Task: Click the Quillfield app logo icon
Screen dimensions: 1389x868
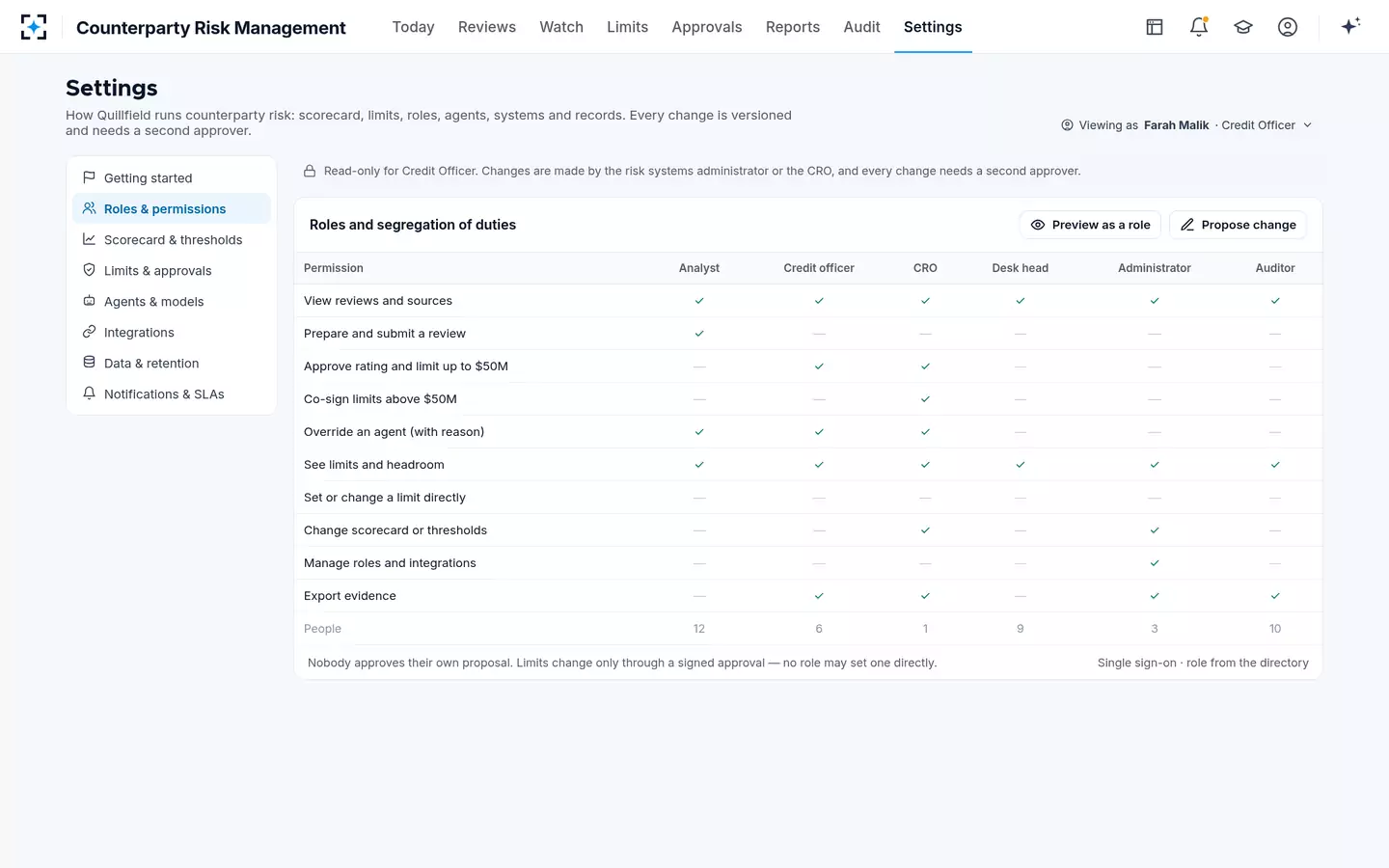Action: coord(34,27)
